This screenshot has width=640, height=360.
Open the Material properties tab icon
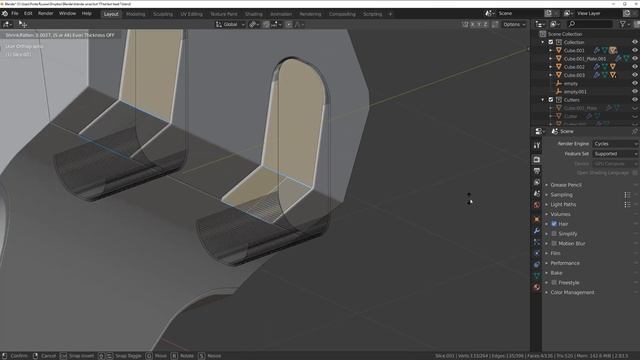click(537, 287)
